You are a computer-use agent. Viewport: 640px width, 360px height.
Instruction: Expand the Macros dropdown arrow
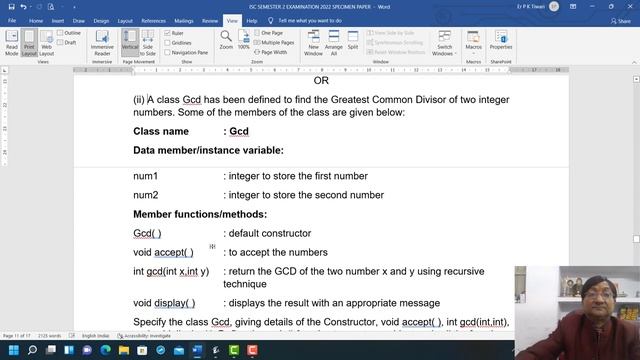coord(473,53)
